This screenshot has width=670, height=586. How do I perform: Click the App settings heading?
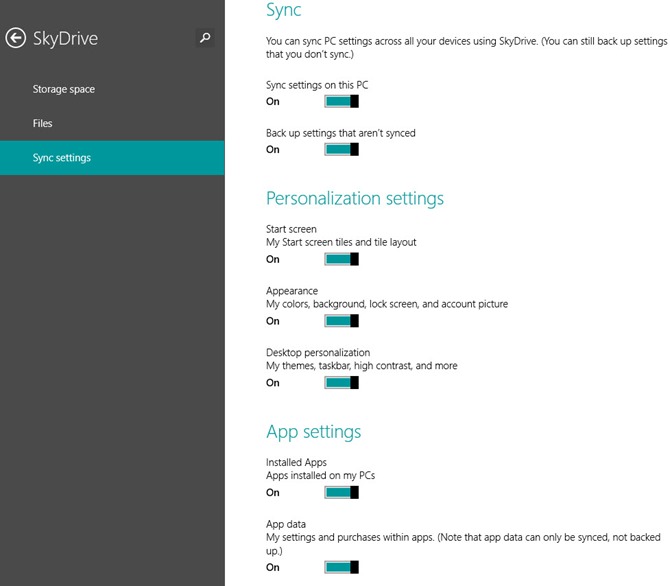(x=313, y=432)
